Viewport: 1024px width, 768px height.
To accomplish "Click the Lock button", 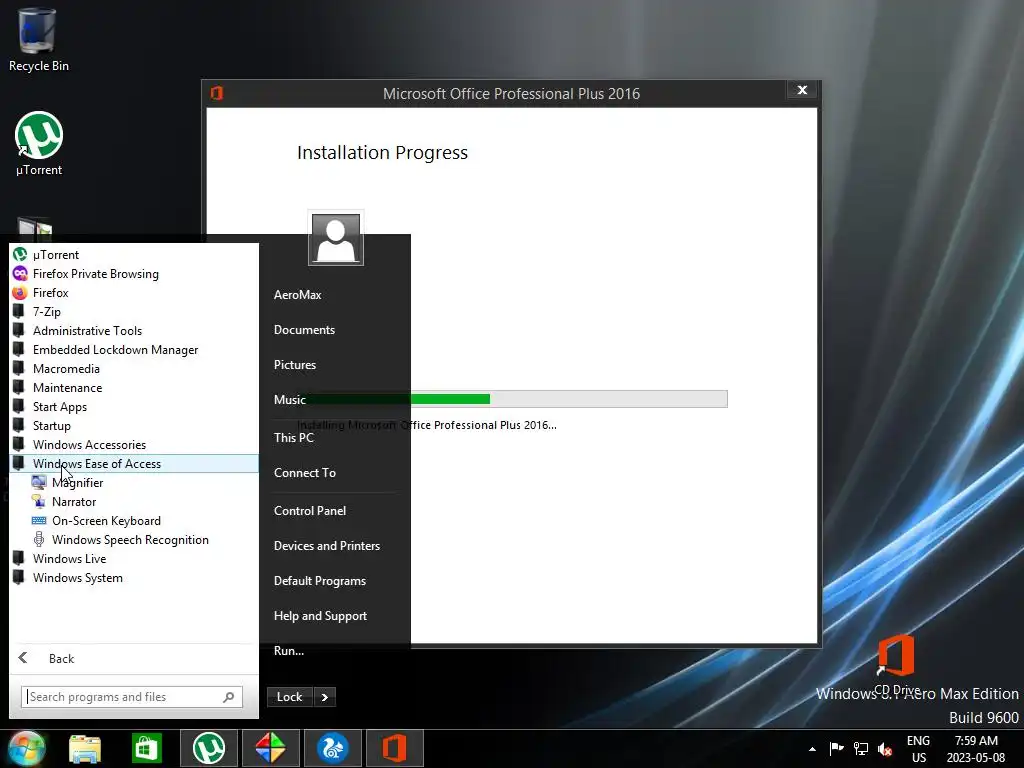I will pyautogui.click(x=289, y=697).
